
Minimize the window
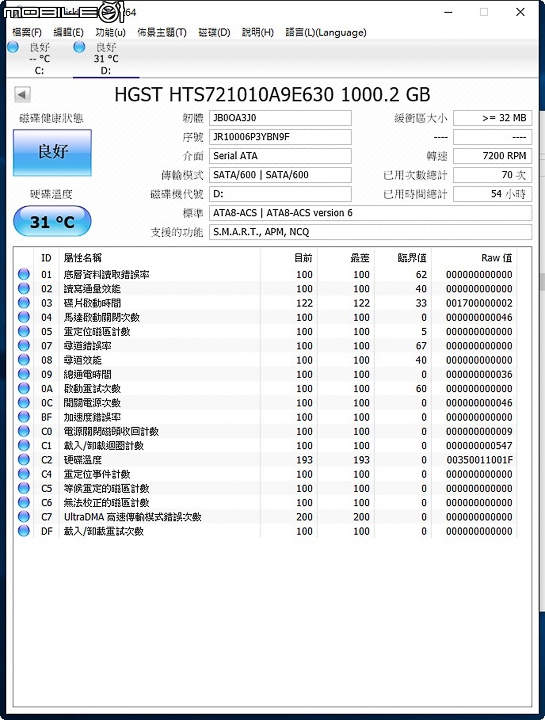449,12
